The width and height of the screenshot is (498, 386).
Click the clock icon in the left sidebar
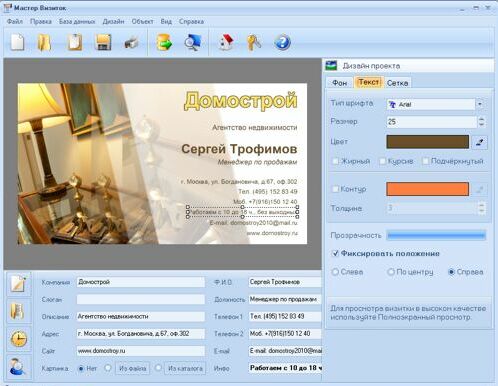click(x=19, y=339)
